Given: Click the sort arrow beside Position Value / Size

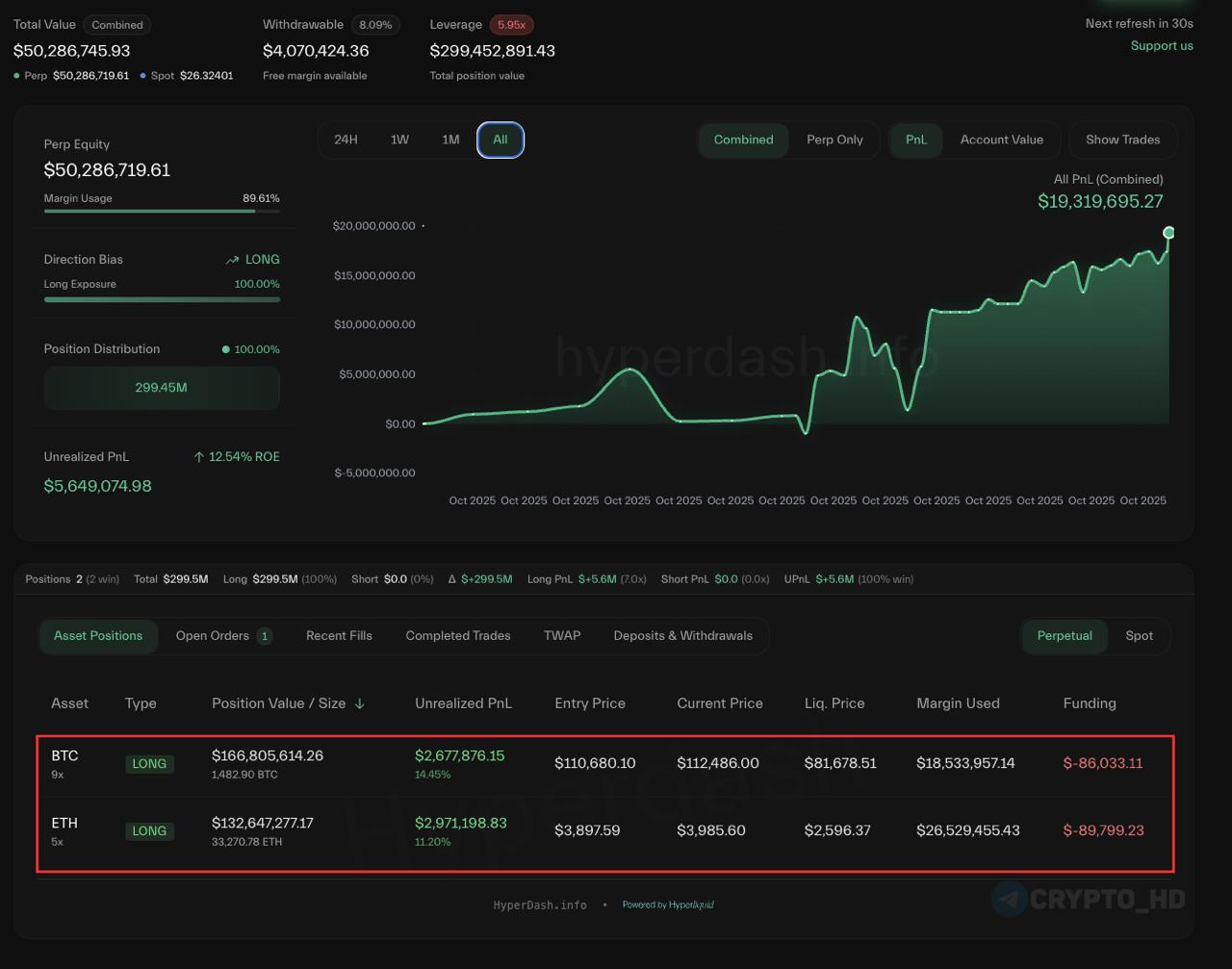Looking at the screenshot, I should (360, 703).
